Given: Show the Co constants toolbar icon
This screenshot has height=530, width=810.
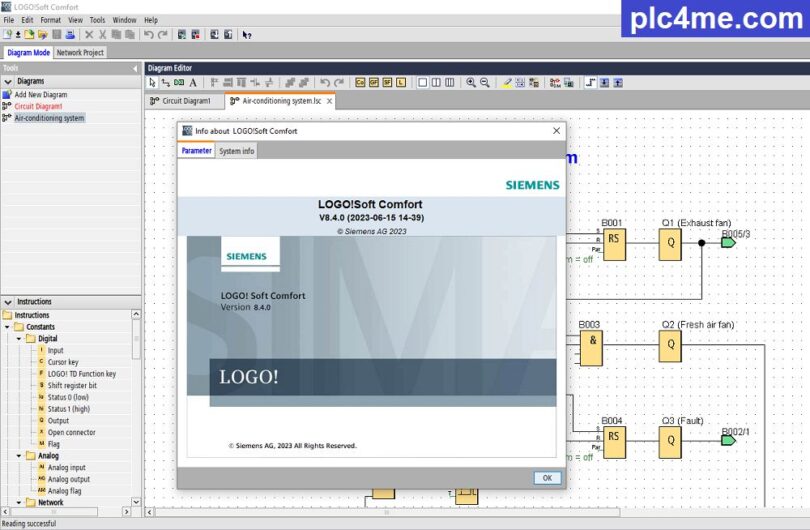Looking at the screenshot, I should pyautogui.click(x=360, y=83).
